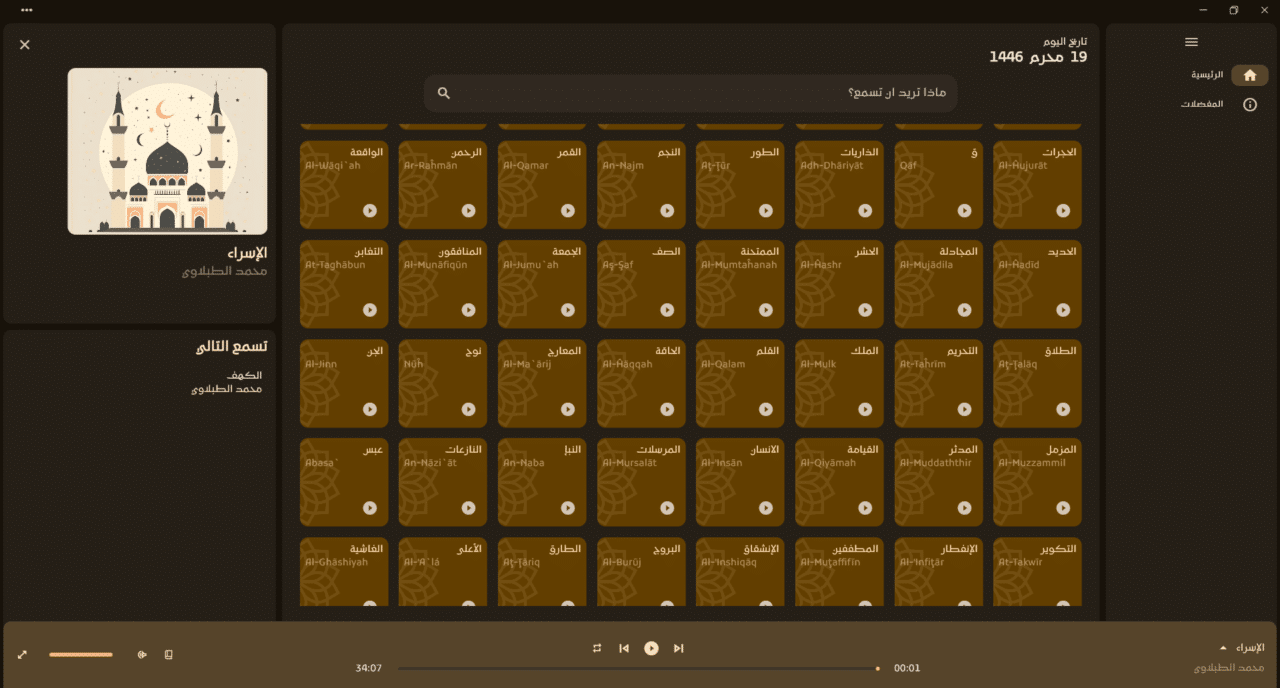This screenshot has width=1280, height=688.
Task: Play surah Al-Muzzammil
Action: [x=1063, y=508]
